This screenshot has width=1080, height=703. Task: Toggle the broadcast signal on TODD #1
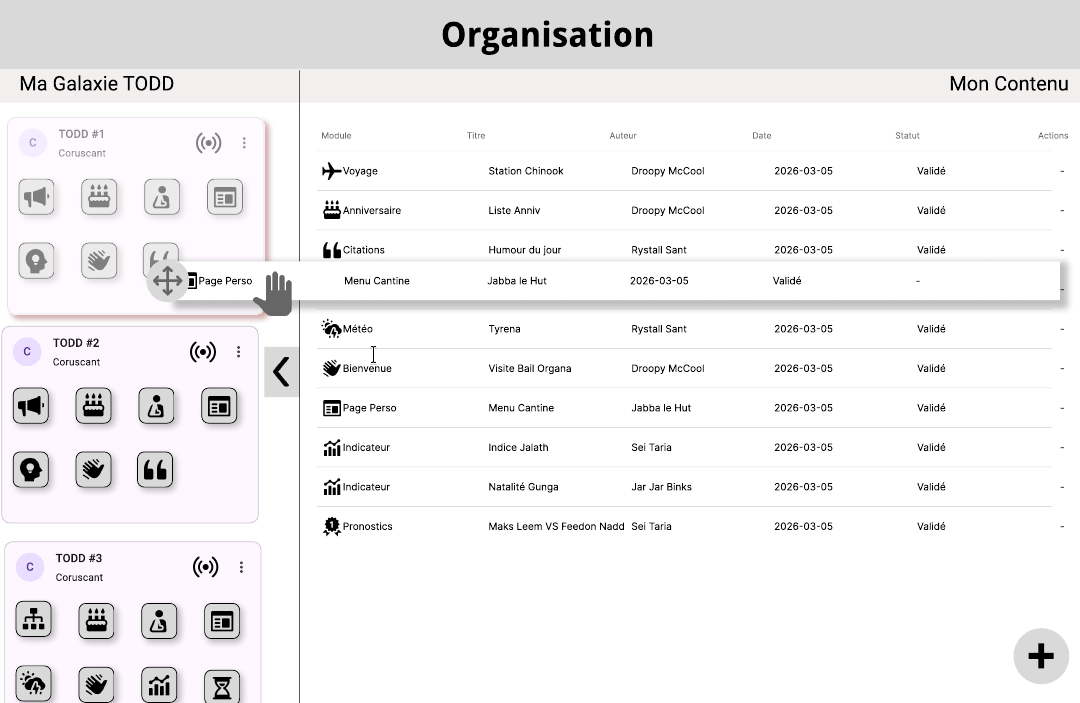point(209,143)
